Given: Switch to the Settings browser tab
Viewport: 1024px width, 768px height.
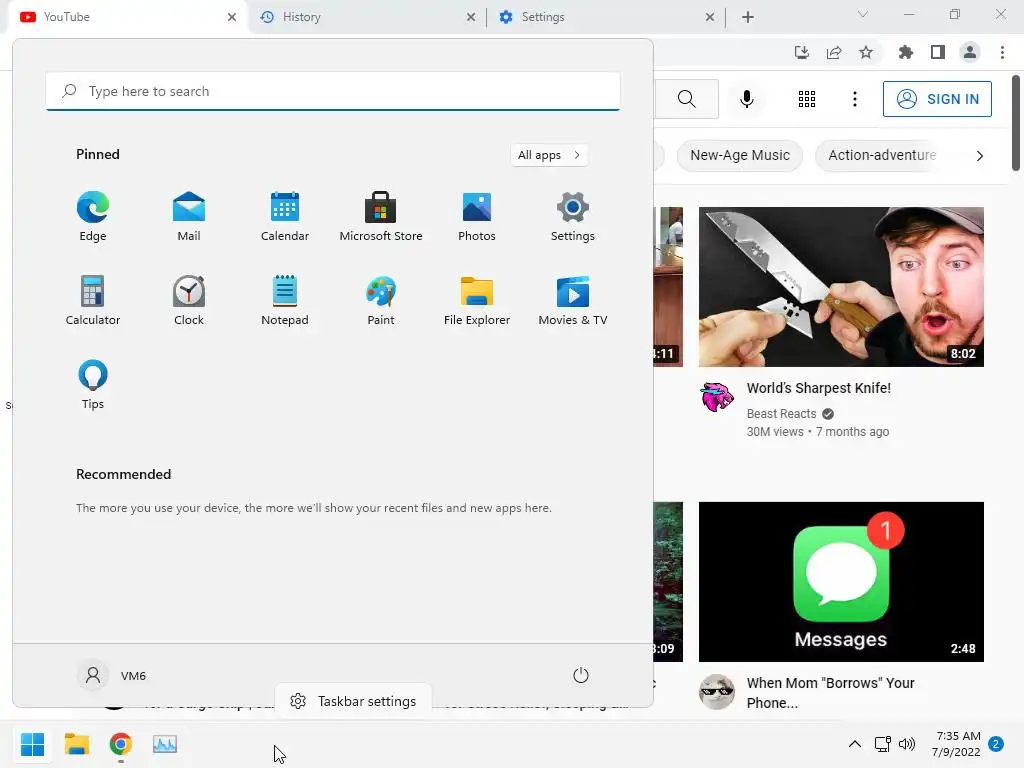Looking at the screenshot, I should click(x=605, y=17).
